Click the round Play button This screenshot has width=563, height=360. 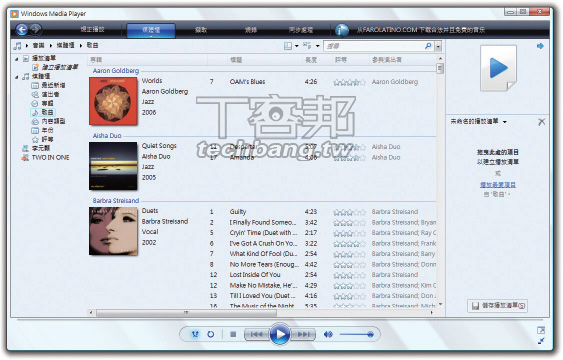(280, 335)
